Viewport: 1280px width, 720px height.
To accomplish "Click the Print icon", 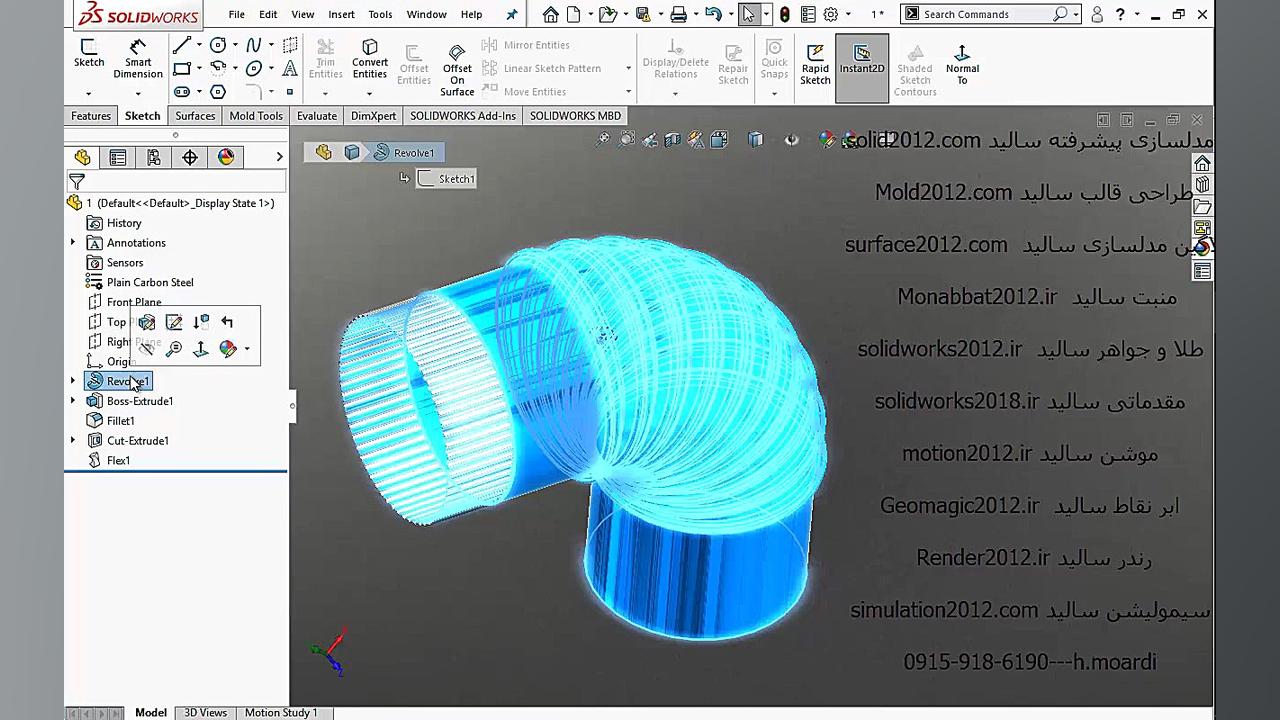I will point(679,14).
